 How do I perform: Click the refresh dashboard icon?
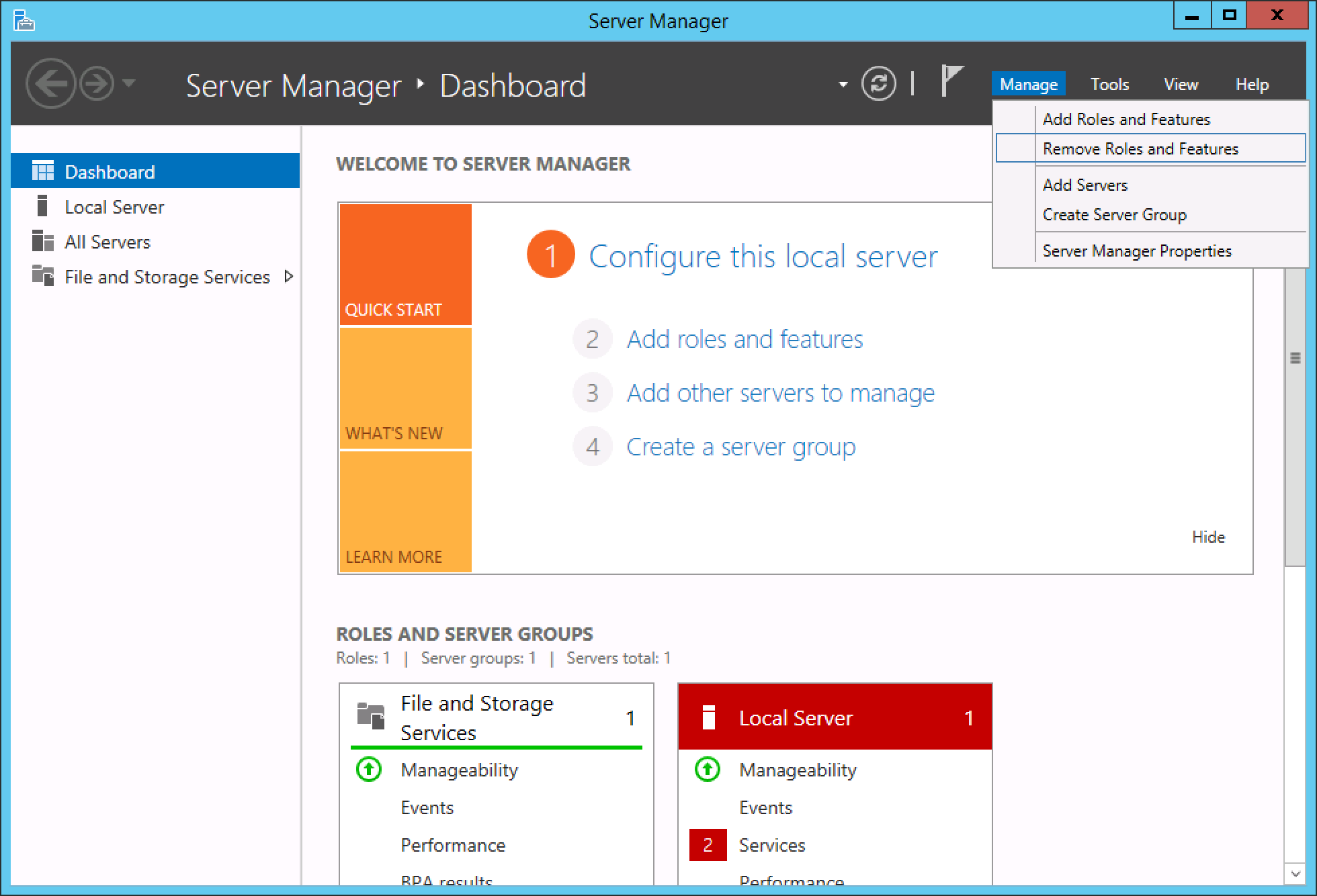click(x=878, y=84)
